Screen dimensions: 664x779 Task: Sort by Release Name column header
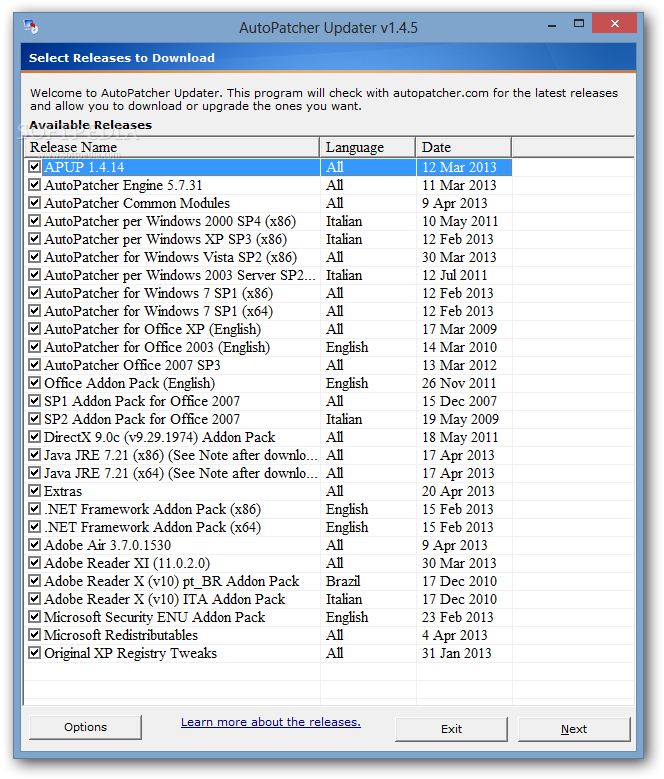coord(171,147)
